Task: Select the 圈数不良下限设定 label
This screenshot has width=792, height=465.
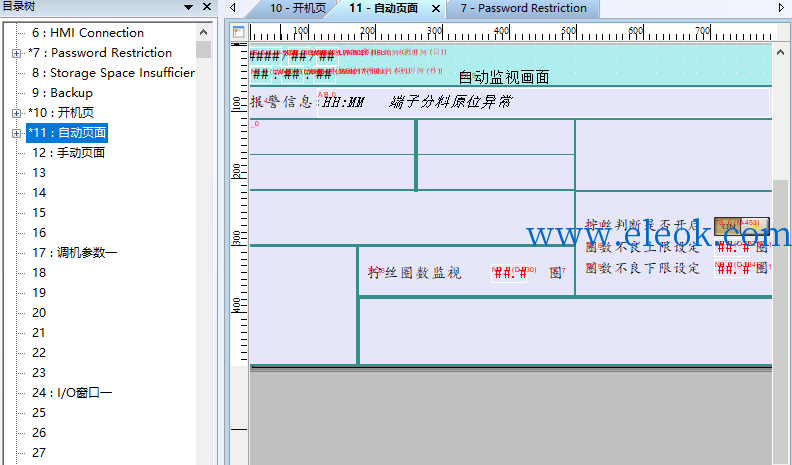Action: pyautogui.click(x=642, y=268)
